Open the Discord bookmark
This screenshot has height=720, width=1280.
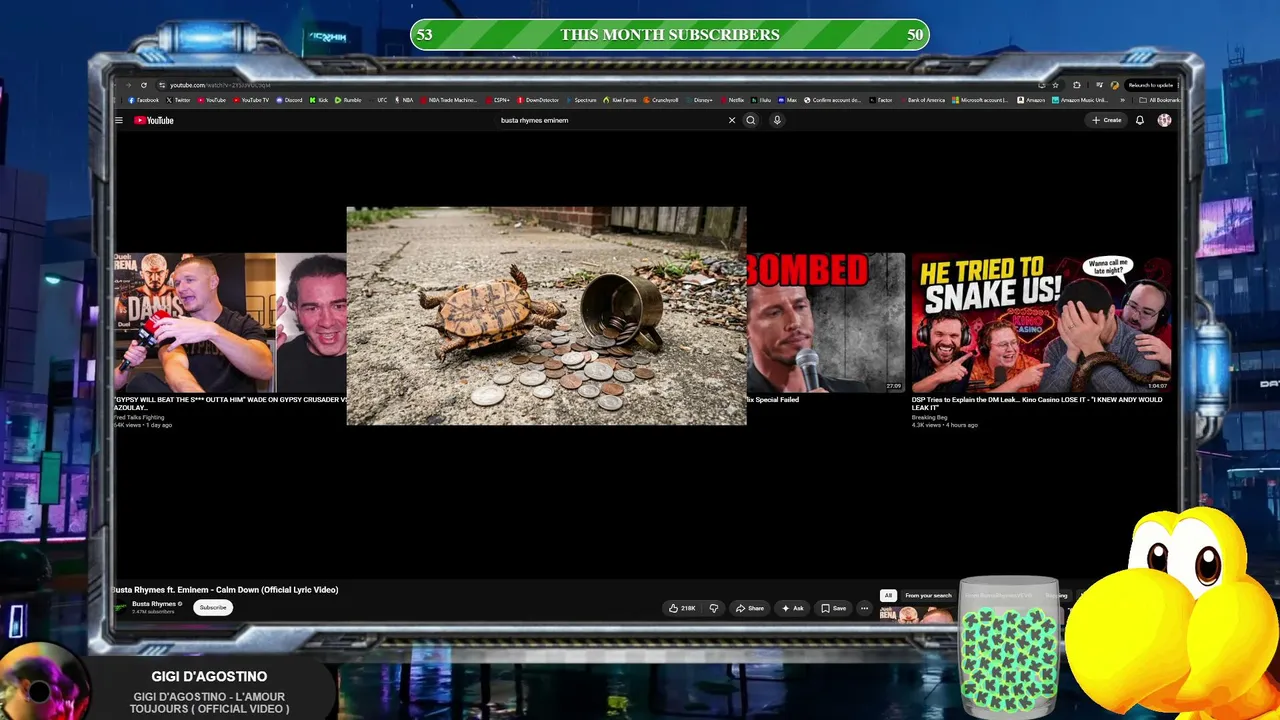[290, 100]
